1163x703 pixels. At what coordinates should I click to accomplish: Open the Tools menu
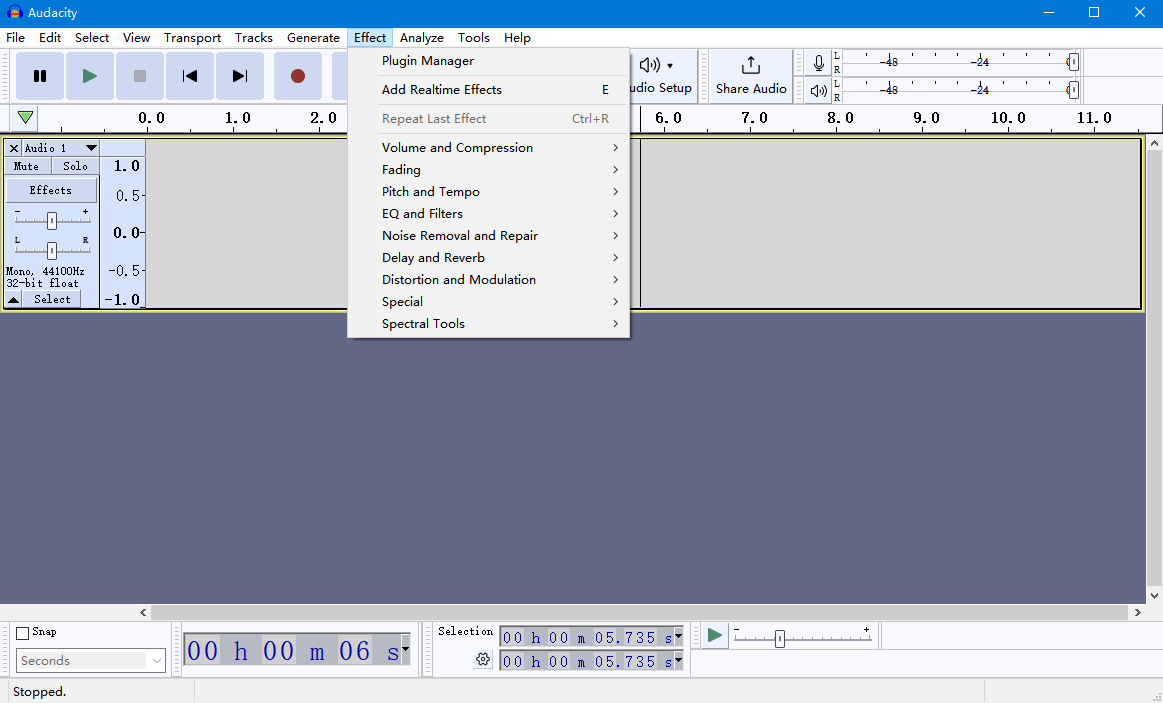pos(473,38)
